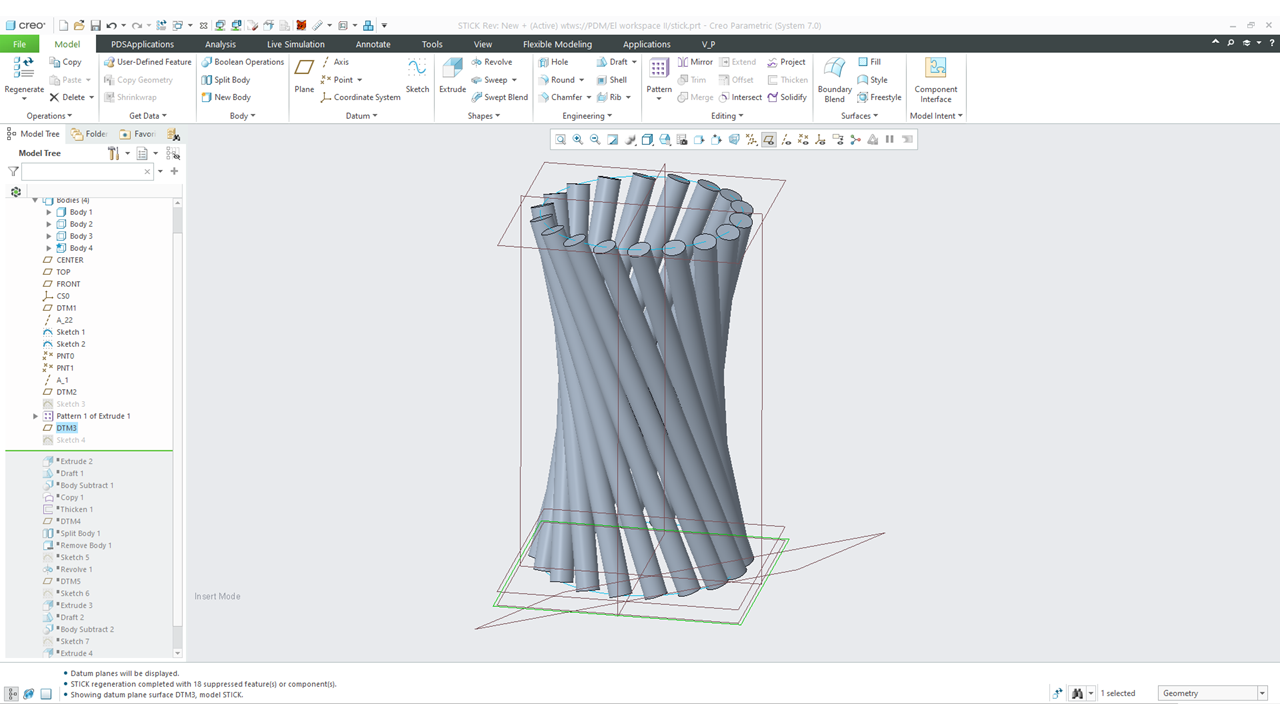
Task: Click Zoom In in graphics toolbar
Action: [578, 140]
